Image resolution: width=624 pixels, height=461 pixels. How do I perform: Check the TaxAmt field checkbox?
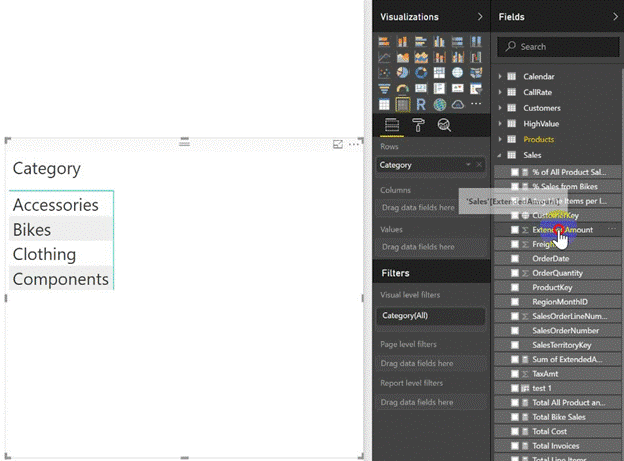[515, 374]
